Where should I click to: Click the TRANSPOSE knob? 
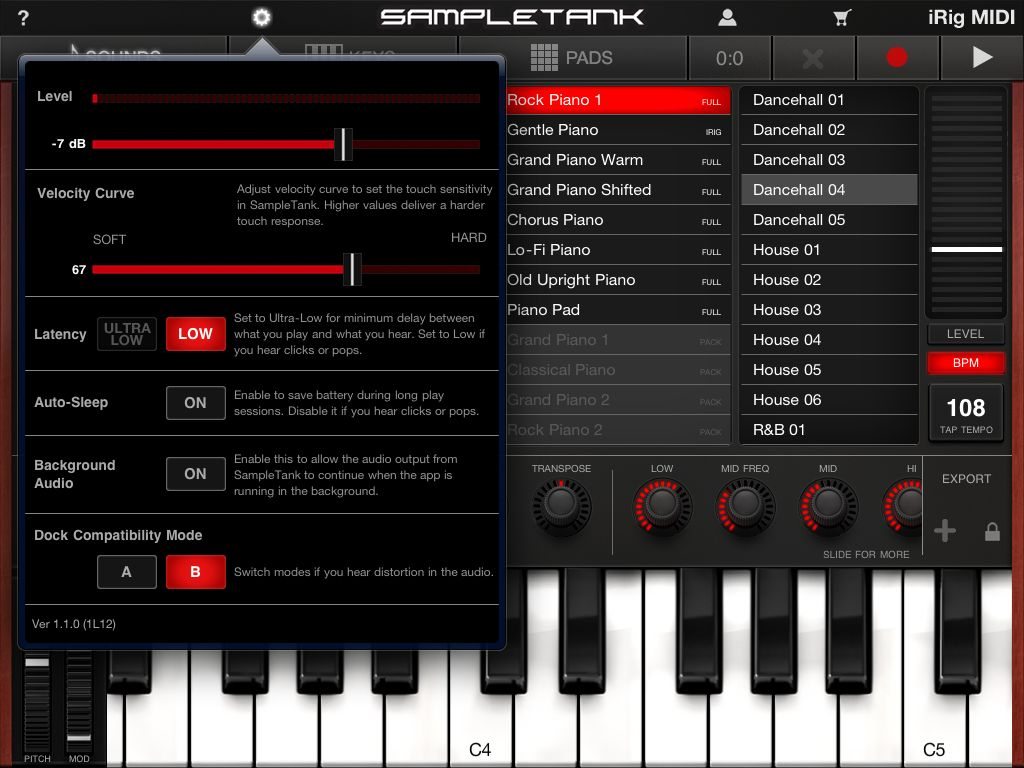point(562,507)
